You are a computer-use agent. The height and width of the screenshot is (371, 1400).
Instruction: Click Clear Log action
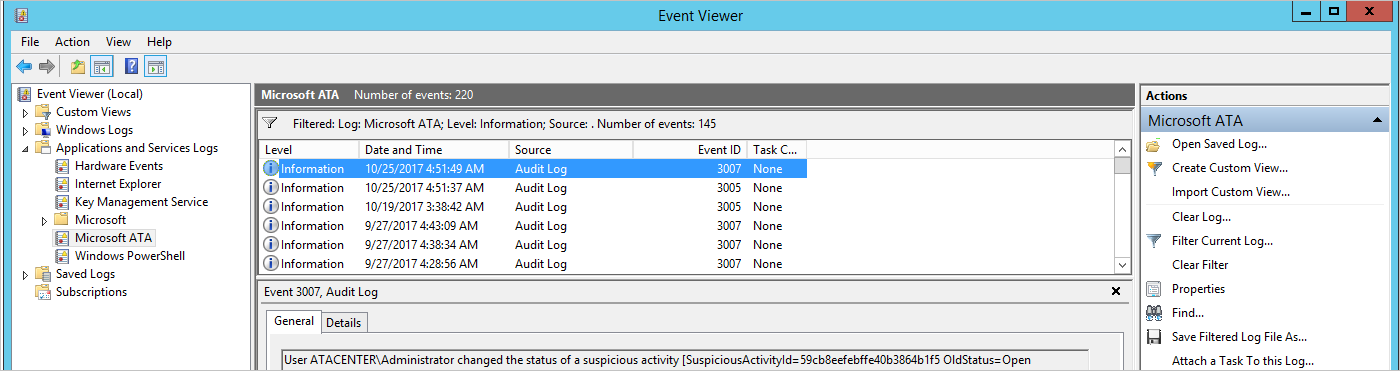(1201, 217)
